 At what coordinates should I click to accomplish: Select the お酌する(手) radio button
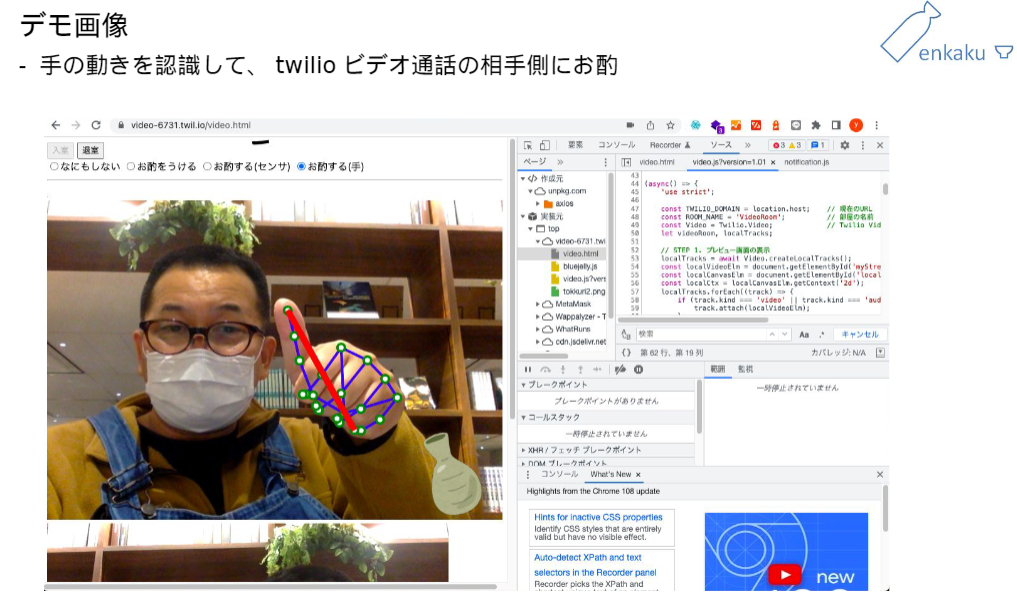coord(301,167)
